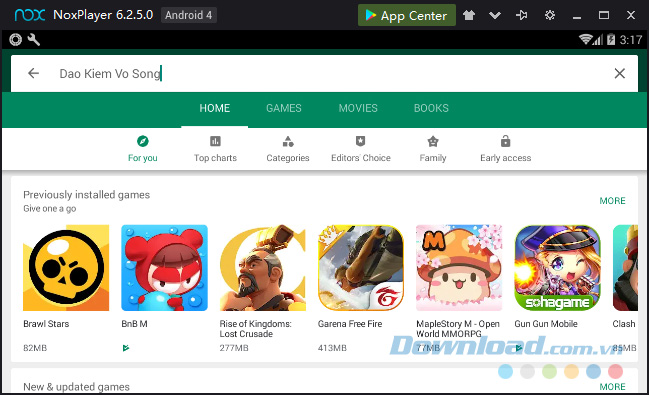Click the Gun Gun Mobile title text

pos(546,324)
